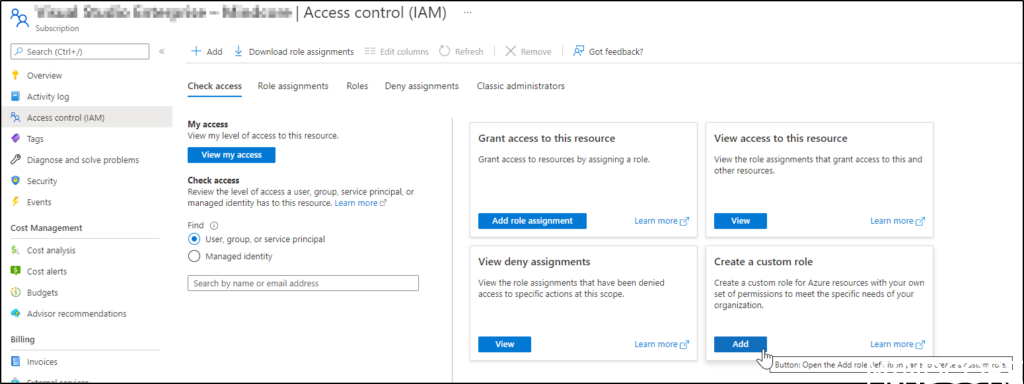Image resolution: width=1024 pixels, height=384 pixels.
Task: Open Learn more link under Check access
Action: pos(360,203)
